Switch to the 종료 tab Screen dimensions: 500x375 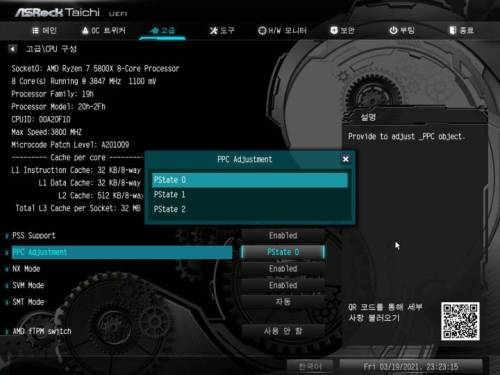462,31
